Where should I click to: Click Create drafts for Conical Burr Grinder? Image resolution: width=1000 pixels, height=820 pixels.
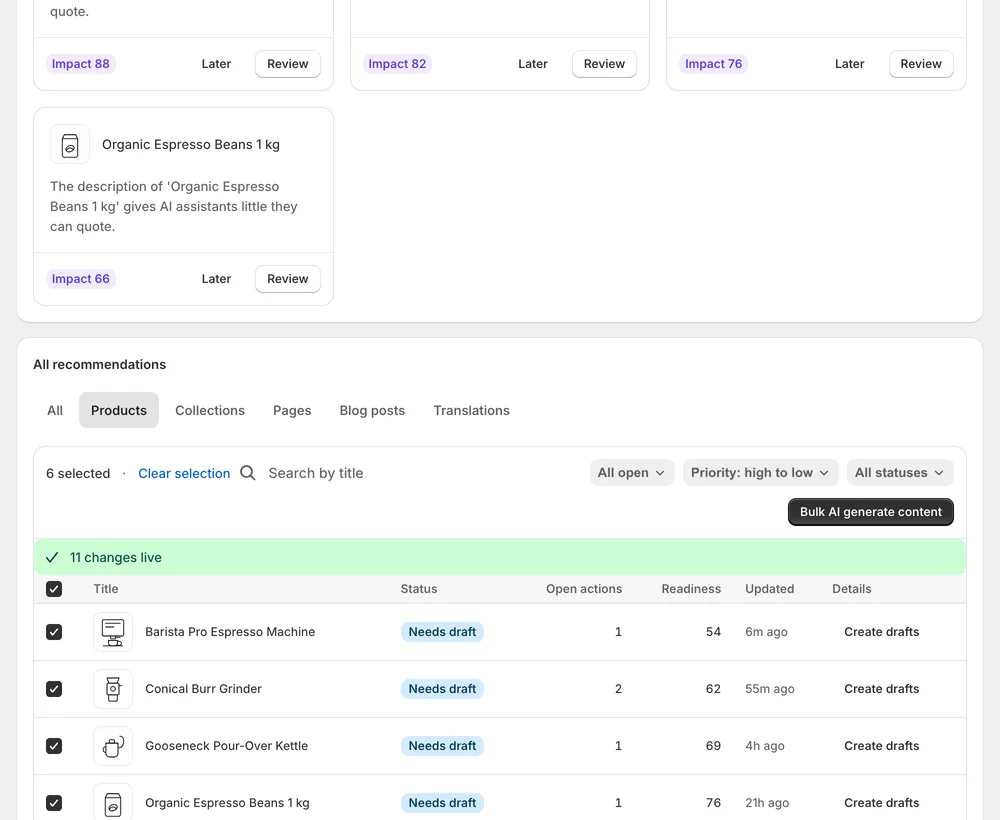tap(881, 689)
